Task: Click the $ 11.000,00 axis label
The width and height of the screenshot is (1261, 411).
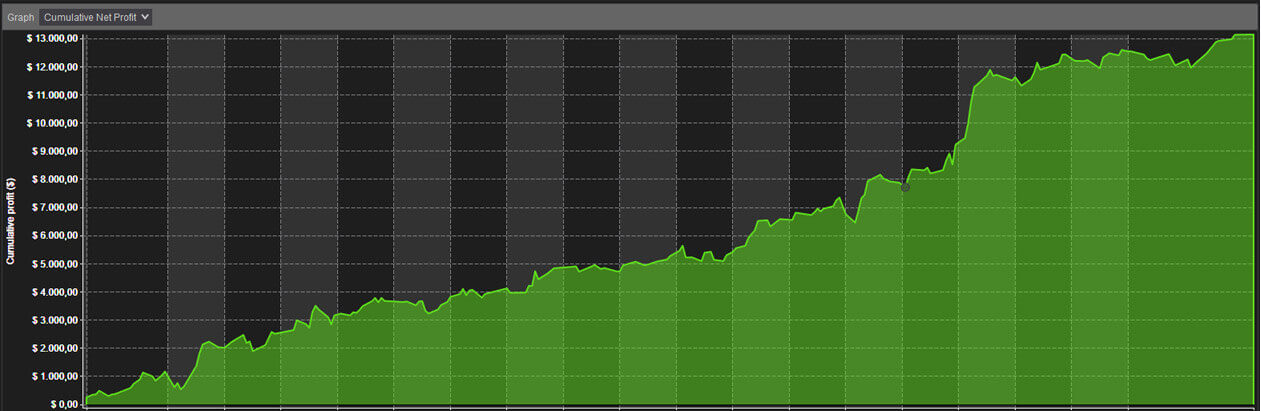Action: [53, 95]
